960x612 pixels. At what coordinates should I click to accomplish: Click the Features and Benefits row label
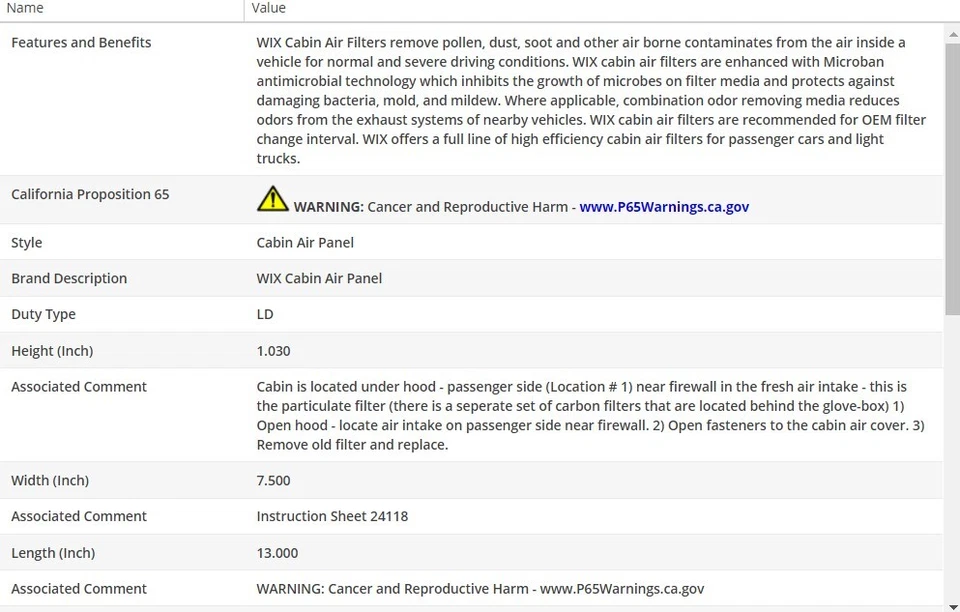tap(81, 43)
